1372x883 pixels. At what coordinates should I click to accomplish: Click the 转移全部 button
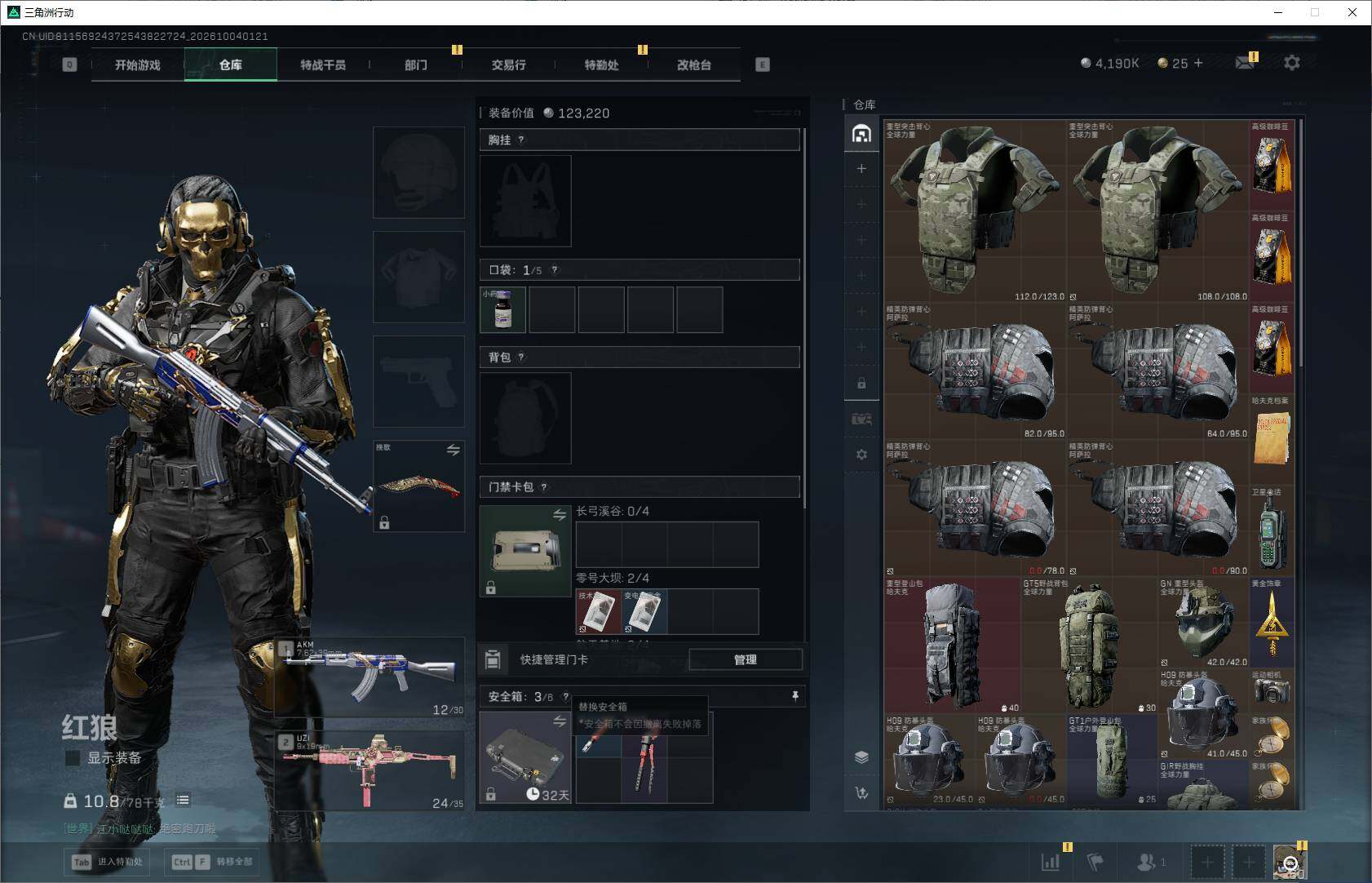(212, 862)
